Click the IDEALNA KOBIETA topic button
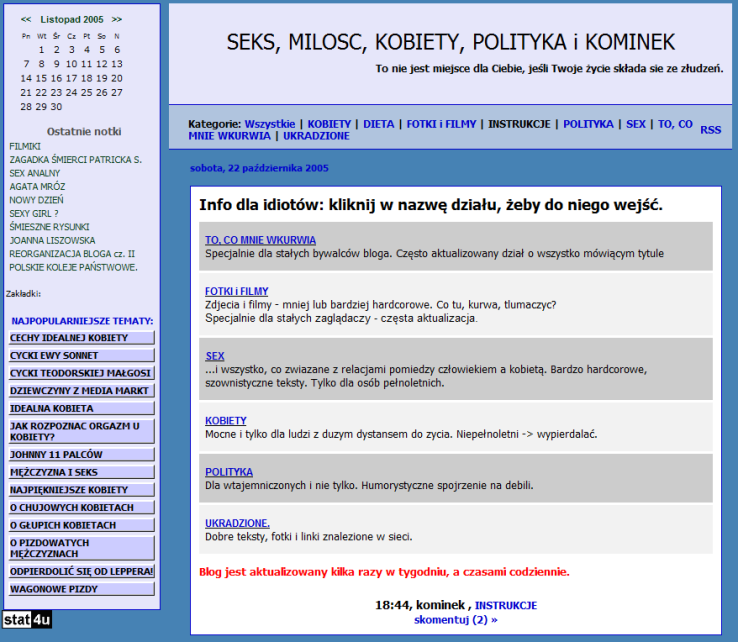Image resolution: width=738 pixels, height=642 pixels. (81, 409)
